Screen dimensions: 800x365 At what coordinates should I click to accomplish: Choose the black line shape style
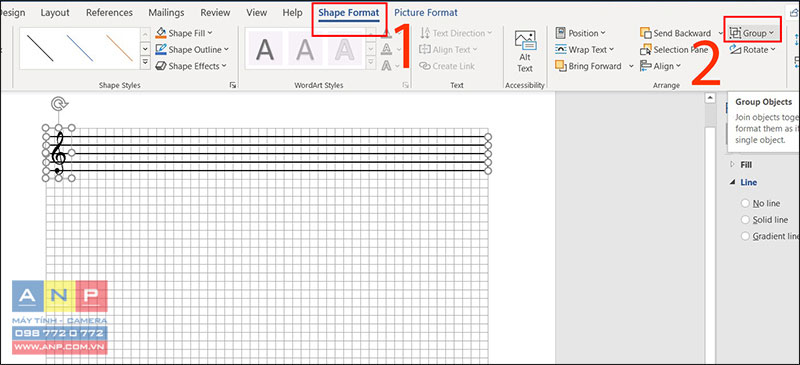(x=40, y=48)
